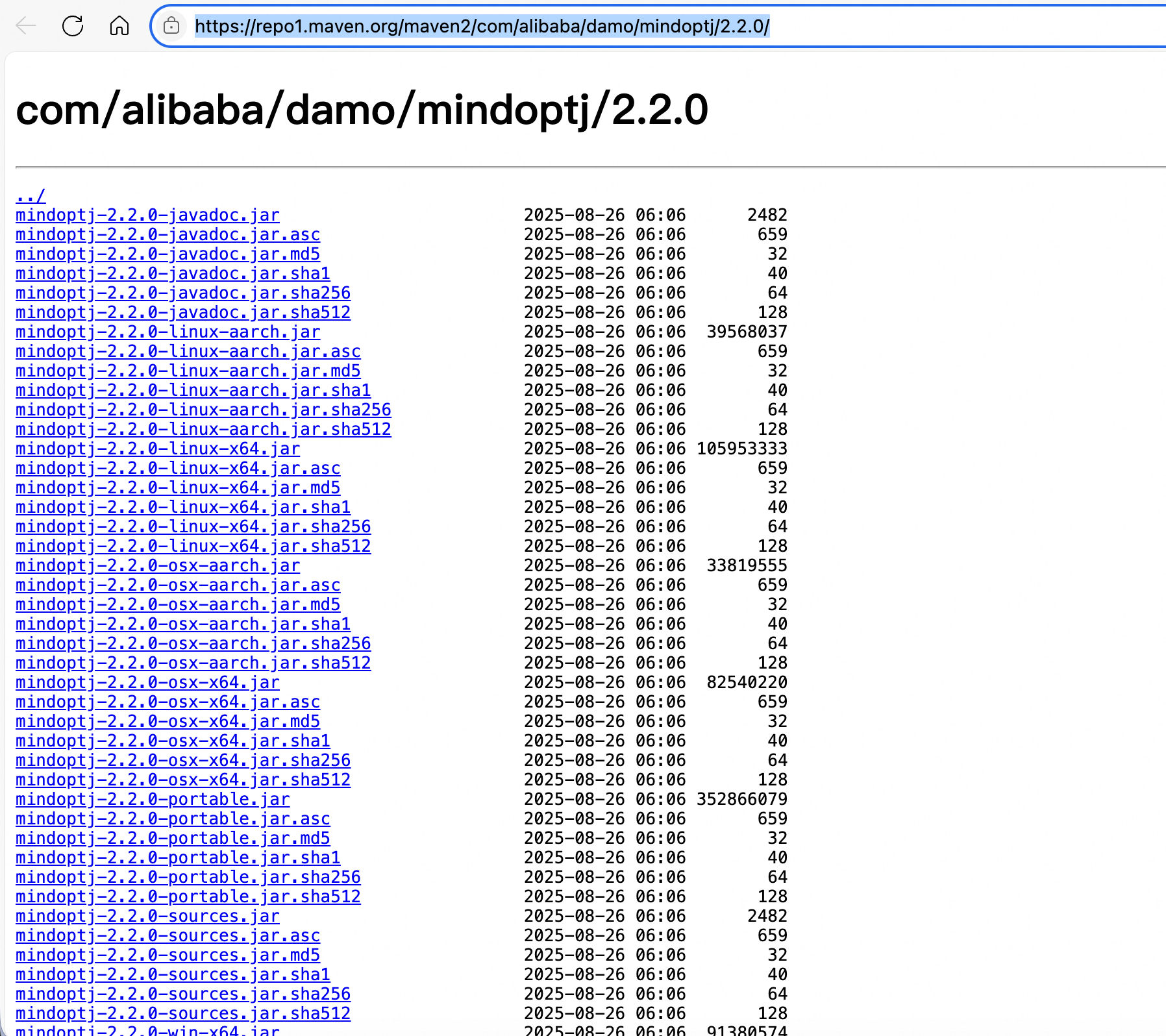Image resolution: width=1166 pixels, height=1036 pixels.
Task: Download mindoptj-2.2.0-javadoc.jar
Action: click(x=147, y=215)
